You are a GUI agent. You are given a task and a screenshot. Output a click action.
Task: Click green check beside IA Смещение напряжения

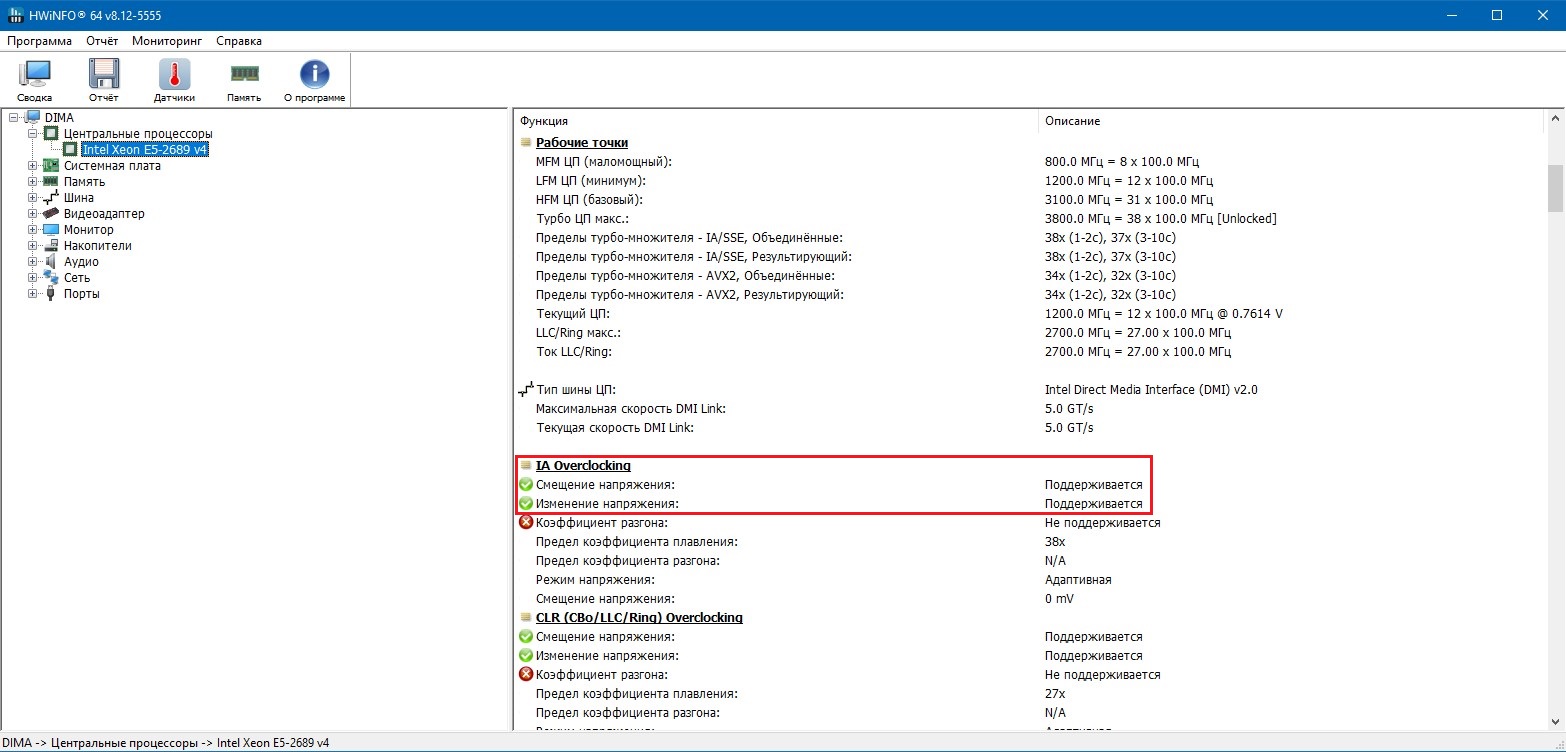pos(526,485)
